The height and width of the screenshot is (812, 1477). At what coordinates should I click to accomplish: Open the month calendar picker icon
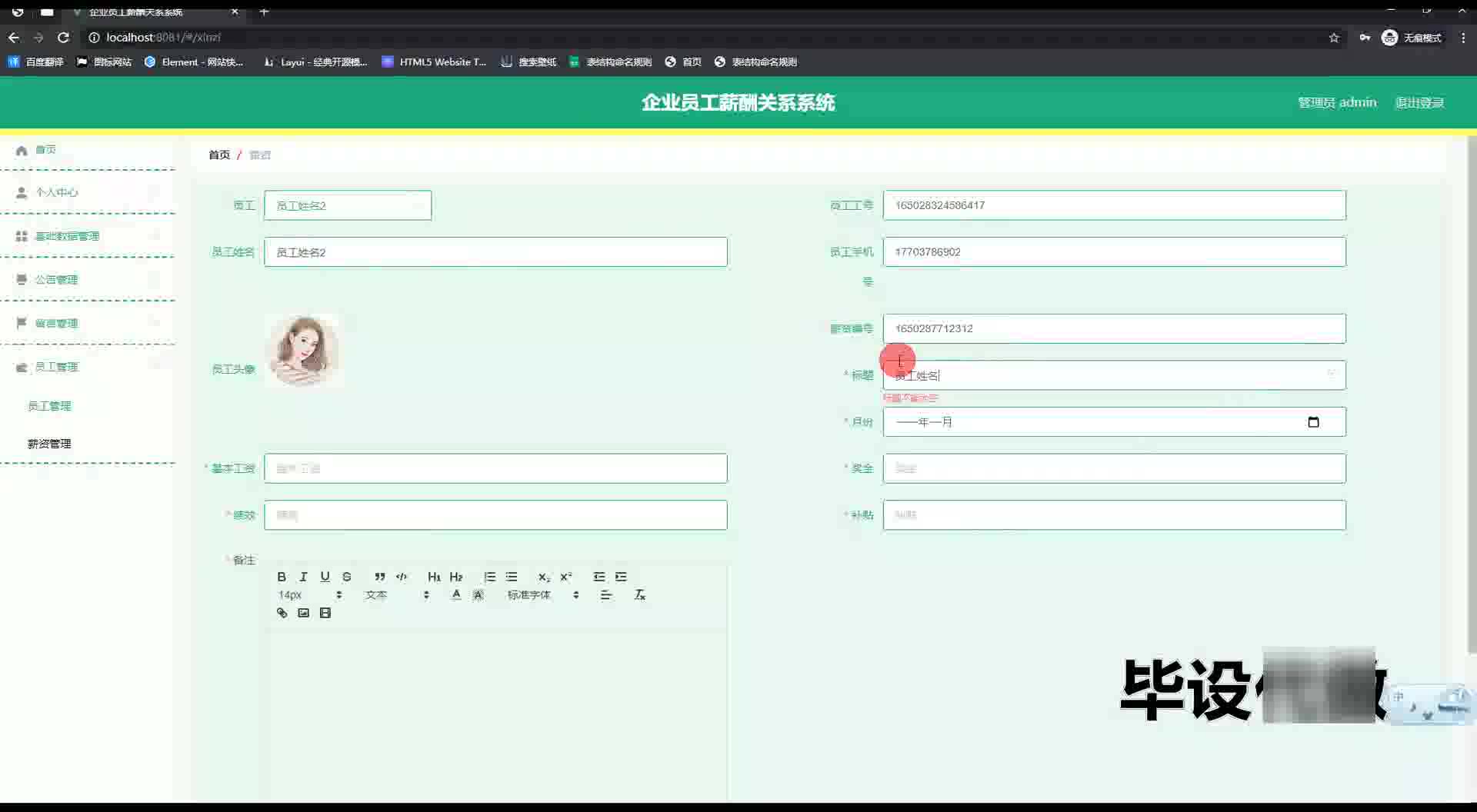tap(1313, 422)
